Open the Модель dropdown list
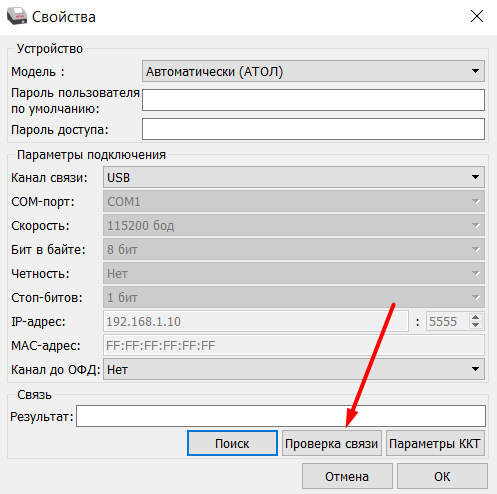Image resolution: width=497 pixels, height=494 pixels. [x=313, y=71]
